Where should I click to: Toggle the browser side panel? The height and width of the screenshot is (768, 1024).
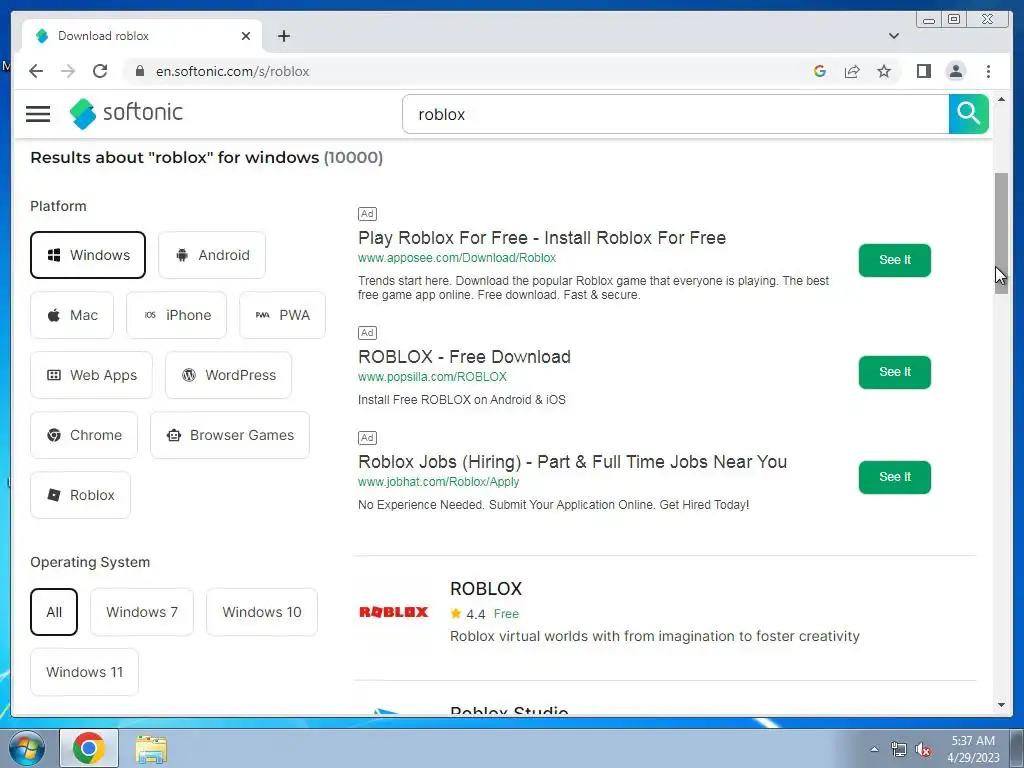(923, 71)
